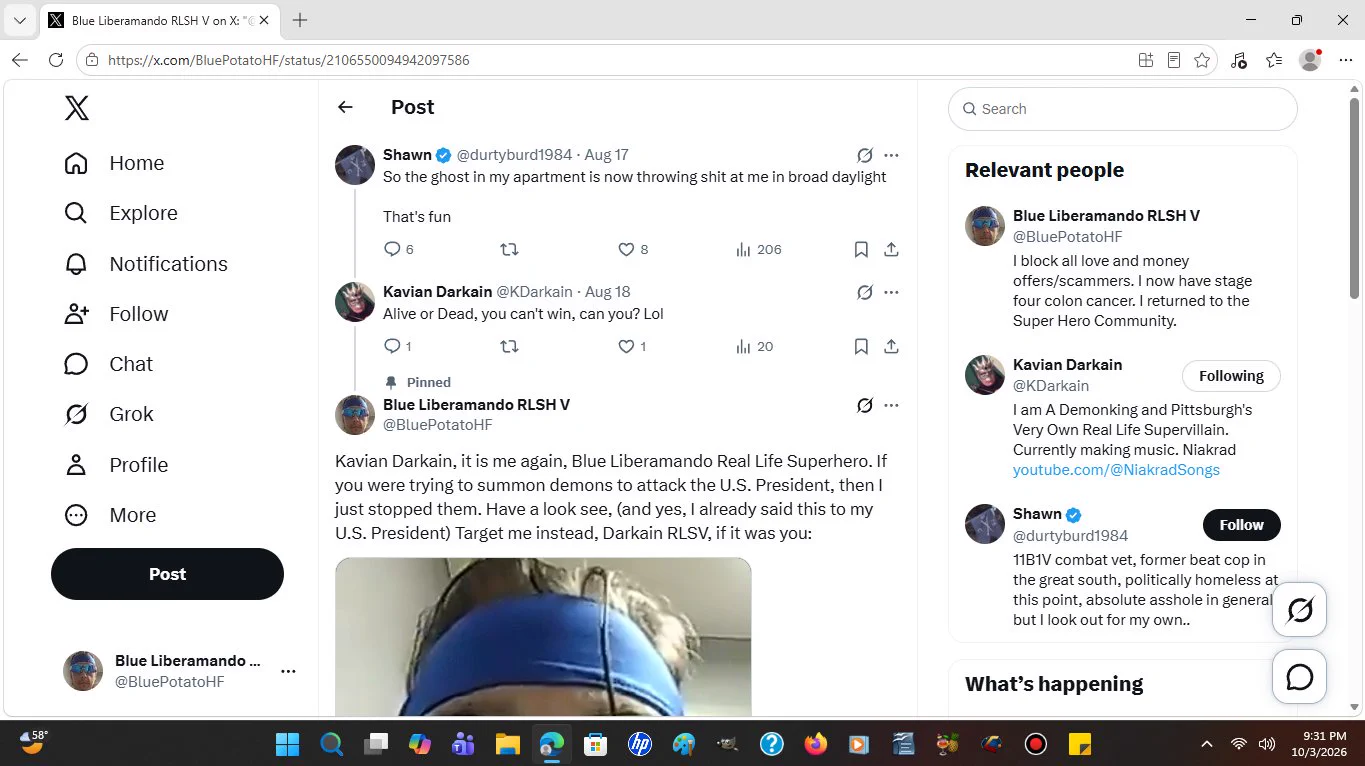Click the black Post button
Image resolution: width=1365 pixels, height=766 pixels.
pyautogui.click(x=167, y=574)
